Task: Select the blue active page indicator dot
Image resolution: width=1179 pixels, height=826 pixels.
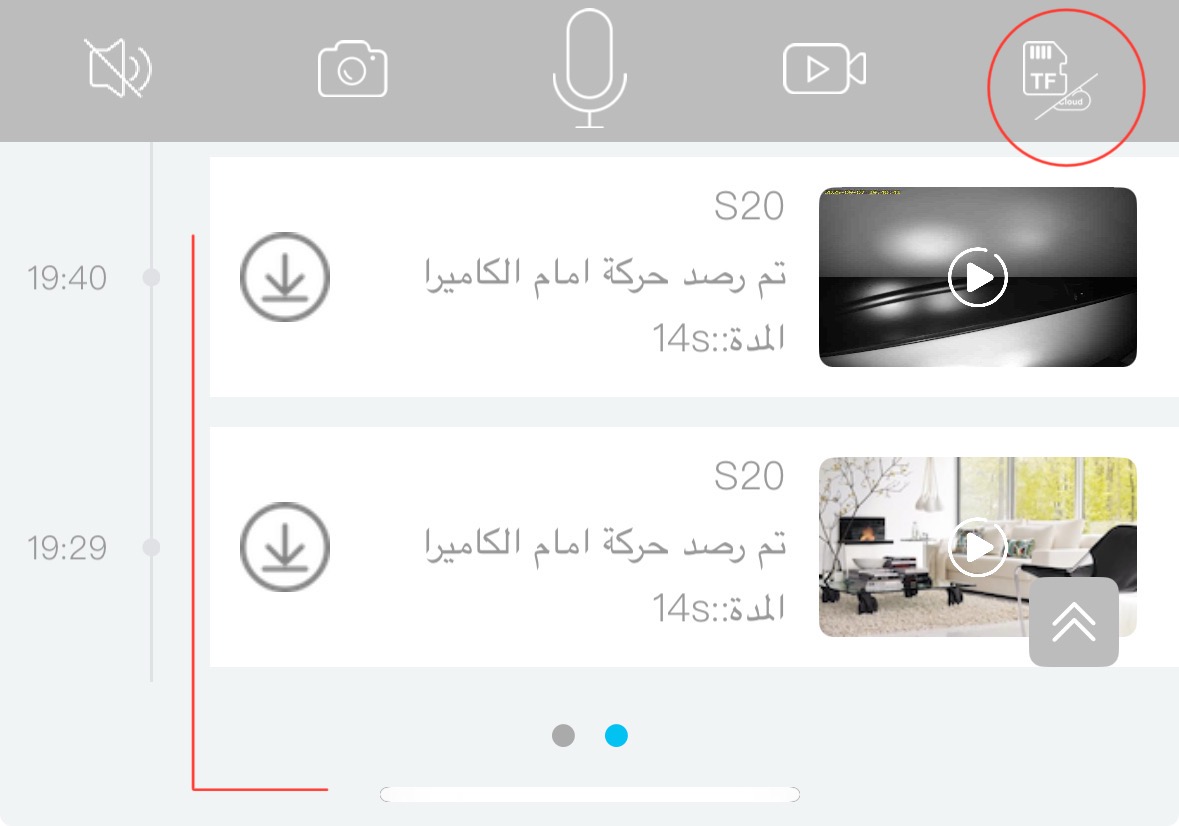Action: click(x=617, y=735)
